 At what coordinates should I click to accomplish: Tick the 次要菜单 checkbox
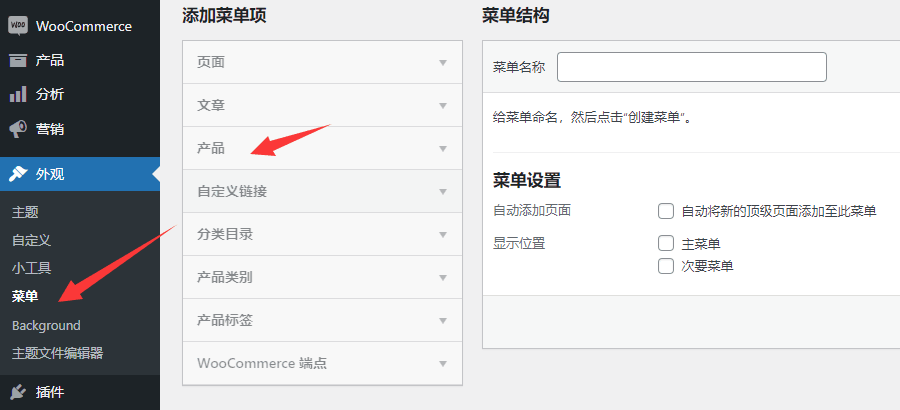666,266
